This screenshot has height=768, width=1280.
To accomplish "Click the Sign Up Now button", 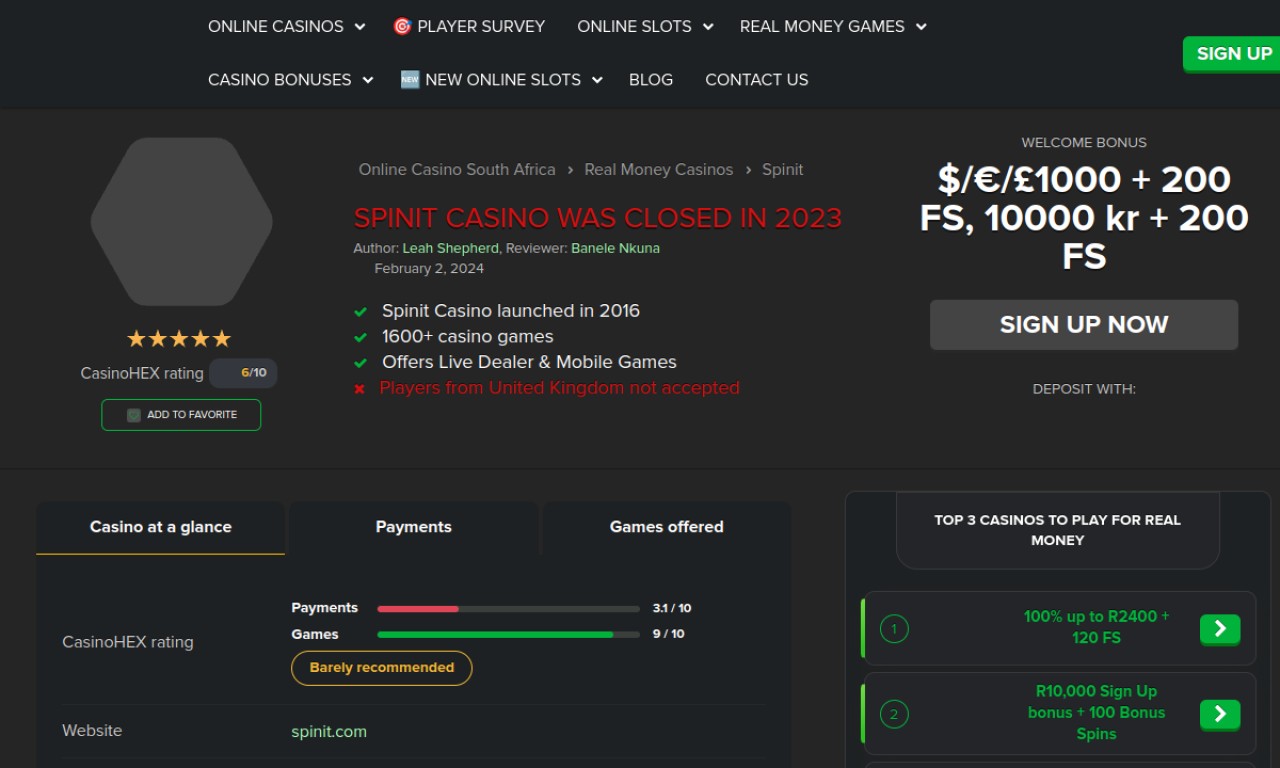I will click(1084, 325).
